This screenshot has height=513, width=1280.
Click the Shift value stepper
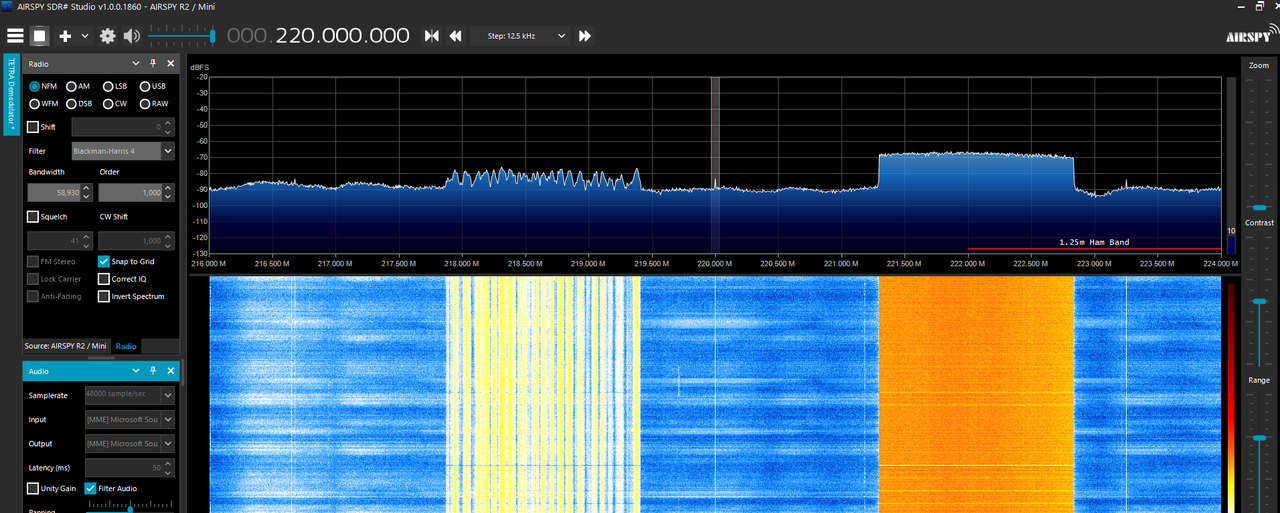tap(168, 127)
